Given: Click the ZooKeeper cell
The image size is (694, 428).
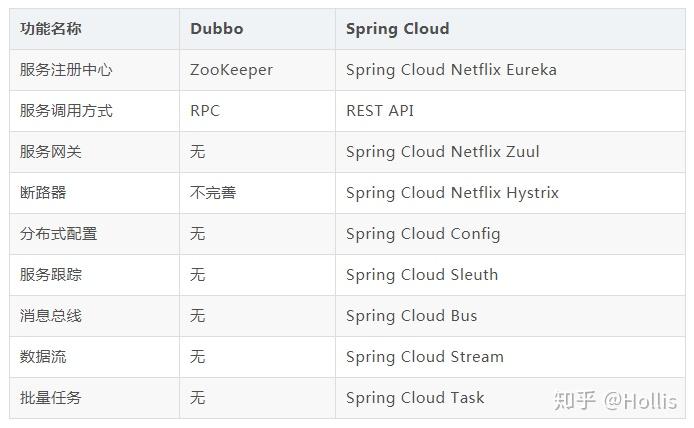Looking at the screenshot, I should tap(231, 70).
